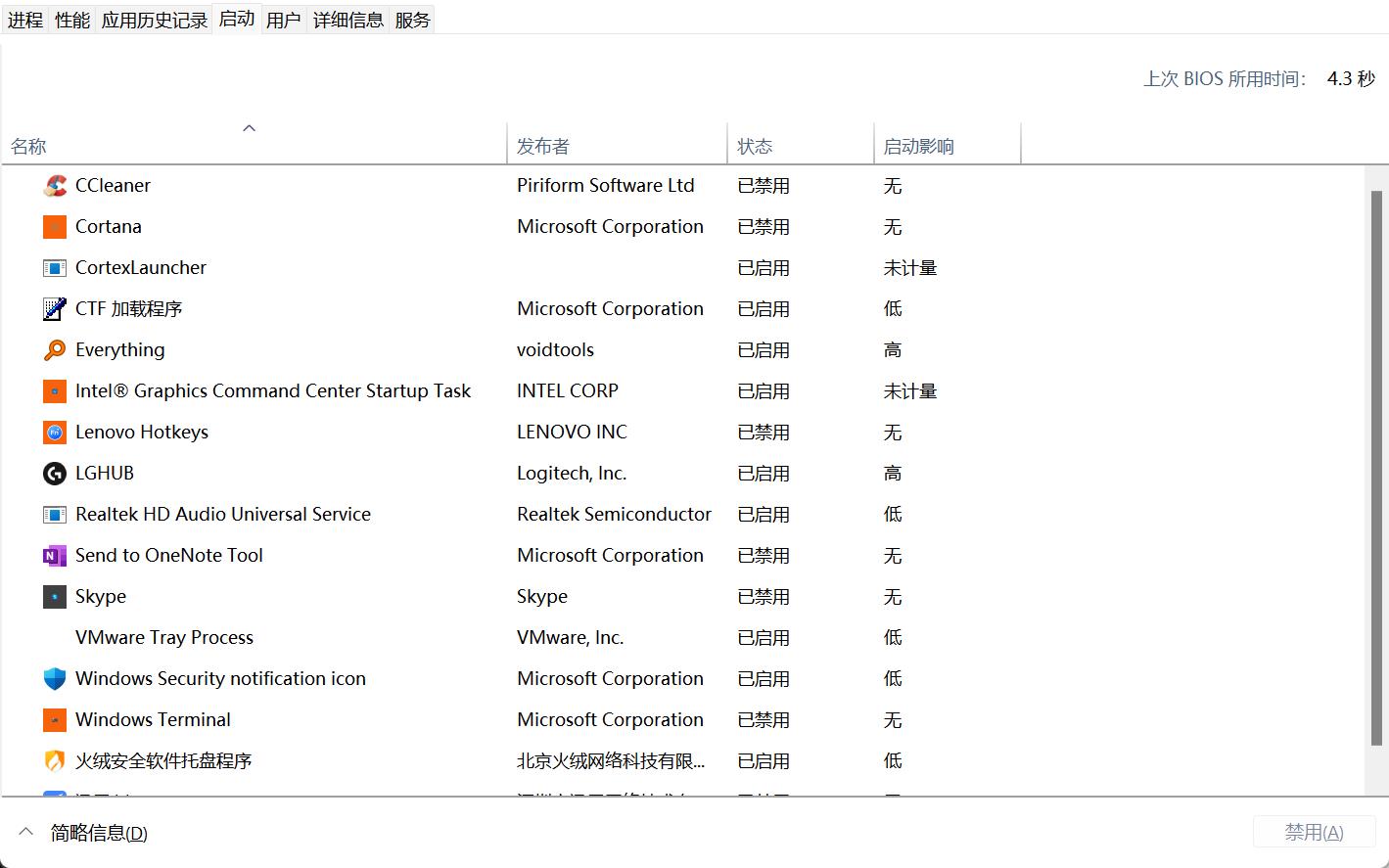Select the 启动 tab
1389x868 pixels.
[237, 19]
